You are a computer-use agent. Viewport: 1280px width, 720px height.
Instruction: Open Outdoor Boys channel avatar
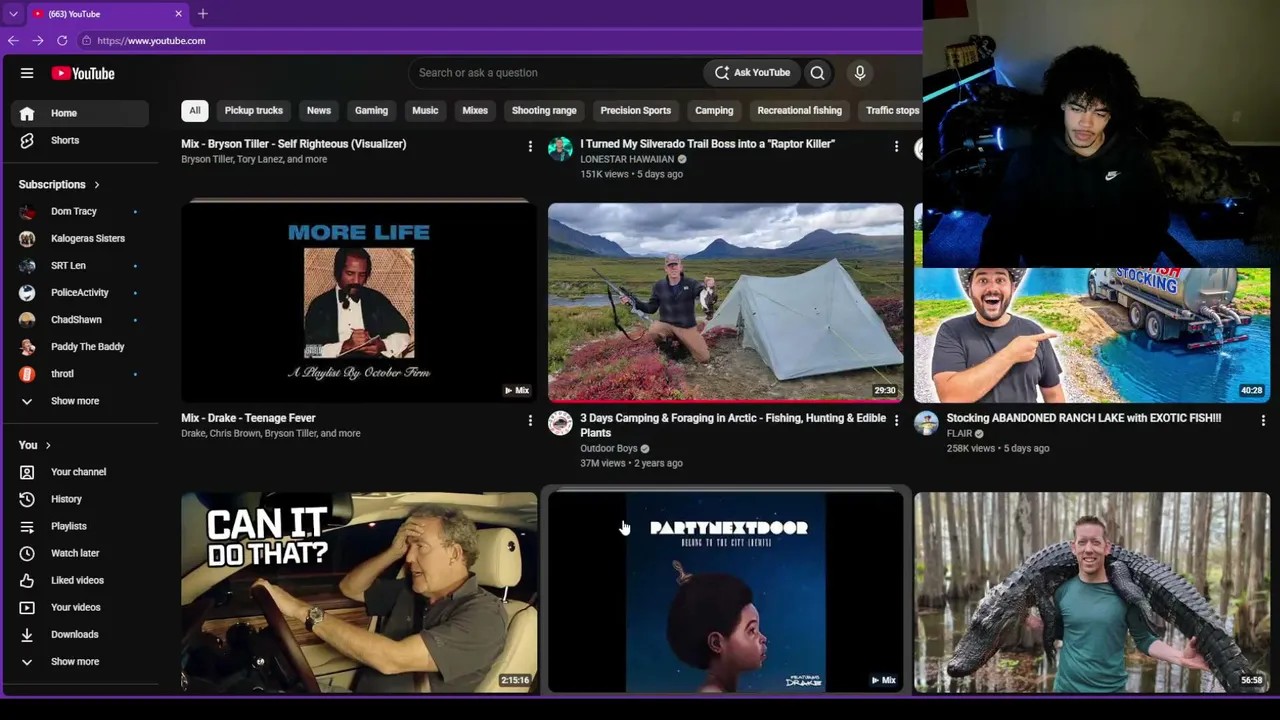(560, 423)
